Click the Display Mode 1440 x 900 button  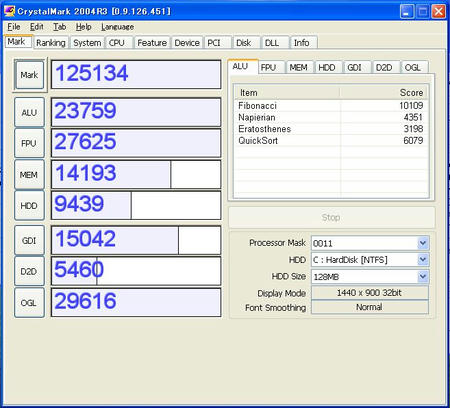click(x=369, y=293)
